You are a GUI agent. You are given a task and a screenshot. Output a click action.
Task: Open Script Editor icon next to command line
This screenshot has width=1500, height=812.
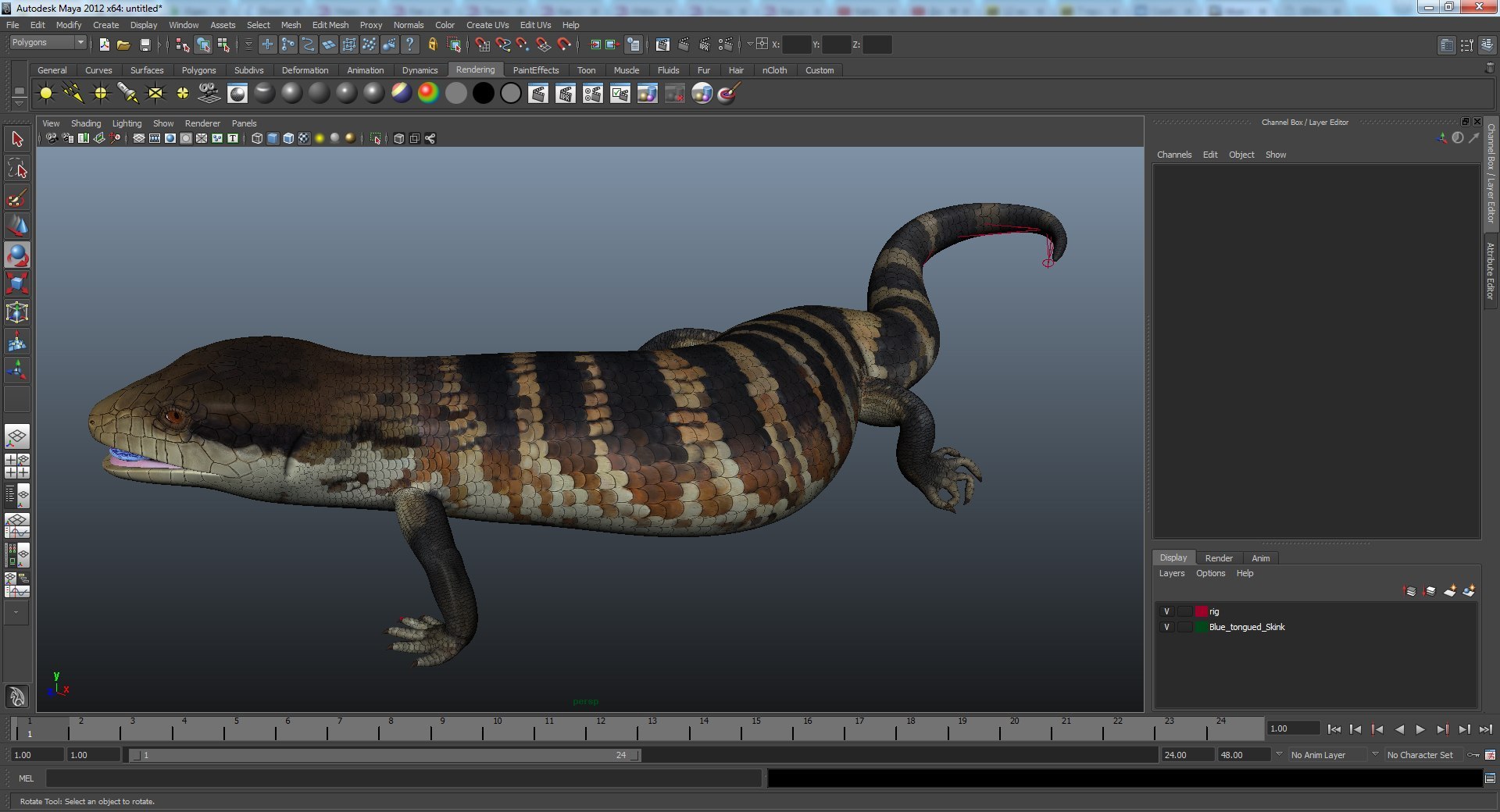pos(1490,778)
